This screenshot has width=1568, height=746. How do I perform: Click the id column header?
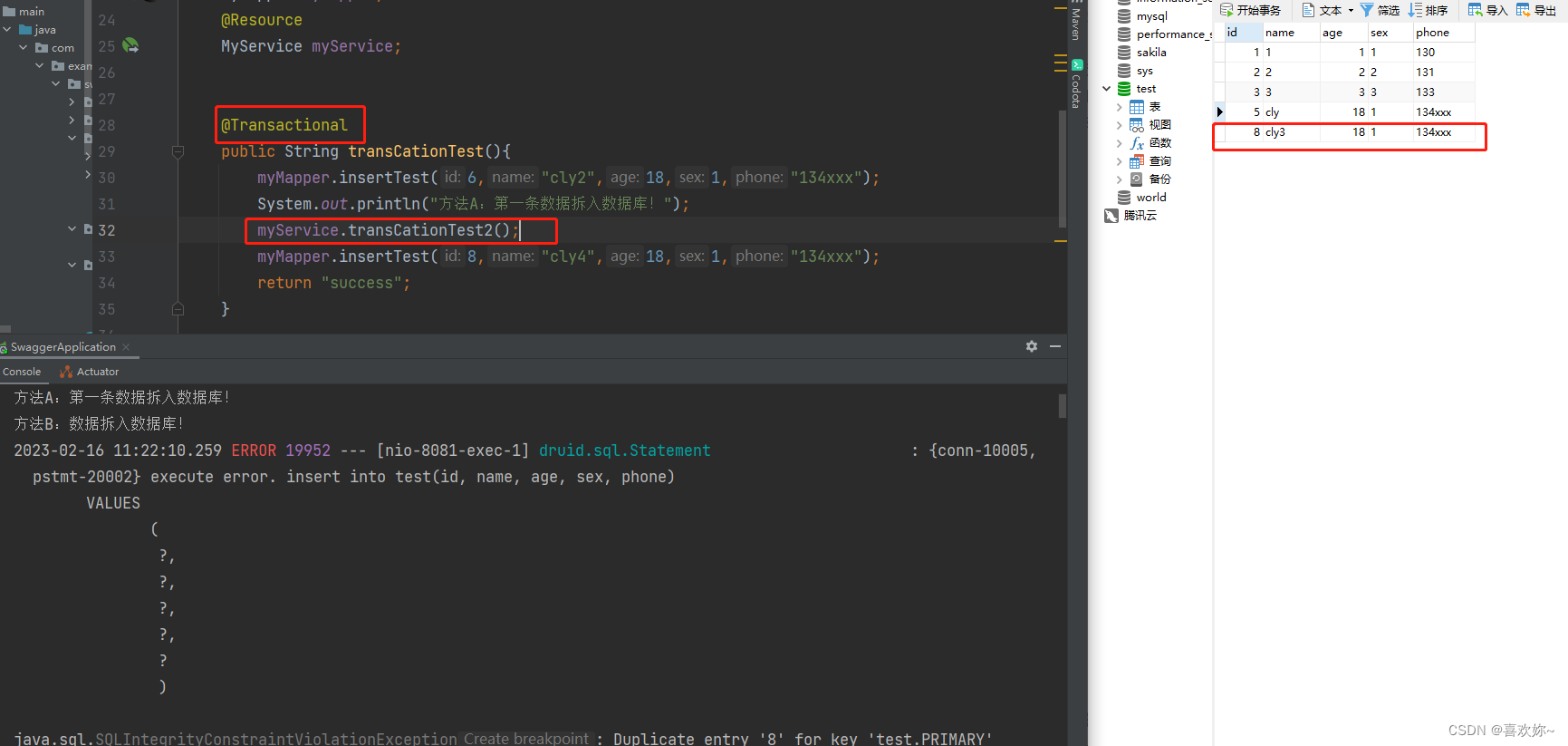tap(1244, 33)
